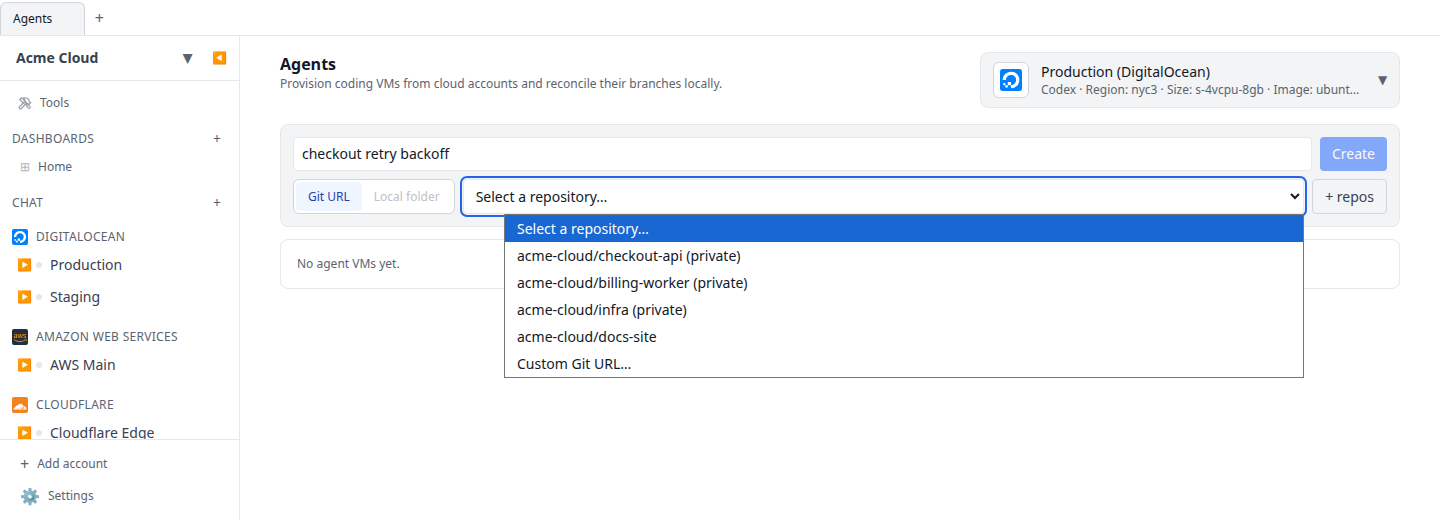
Task: Open a new tab with plus button
Action: pos(99,18)
